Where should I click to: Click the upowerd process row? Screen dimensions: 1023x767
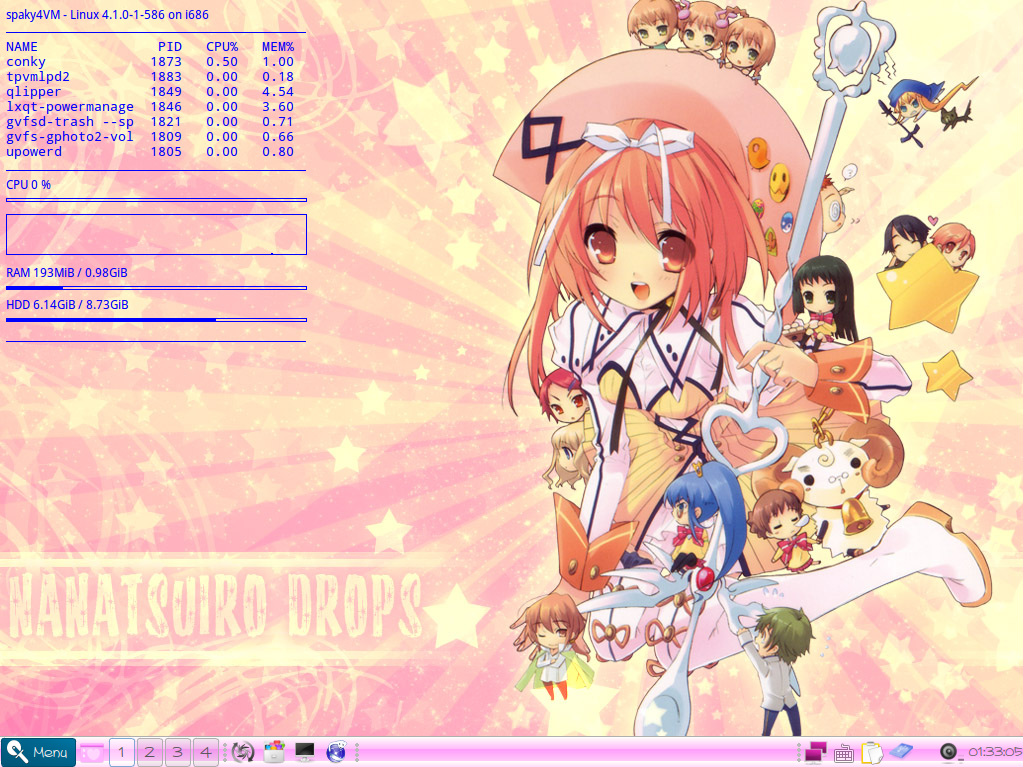coord(150,152)
